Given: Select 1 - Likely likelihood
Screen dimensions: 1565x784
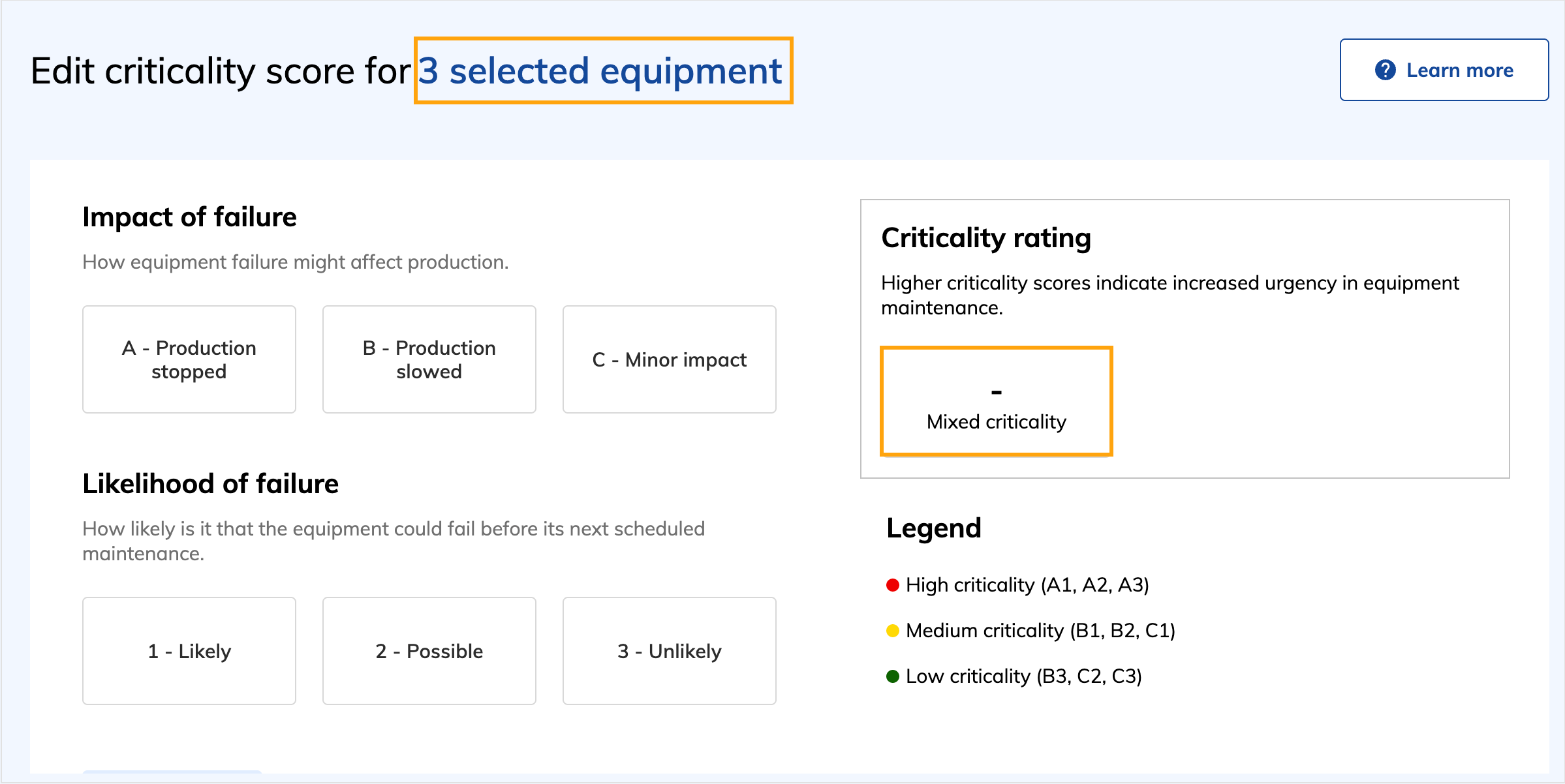Looking at the screenshot, I should 189,651.
